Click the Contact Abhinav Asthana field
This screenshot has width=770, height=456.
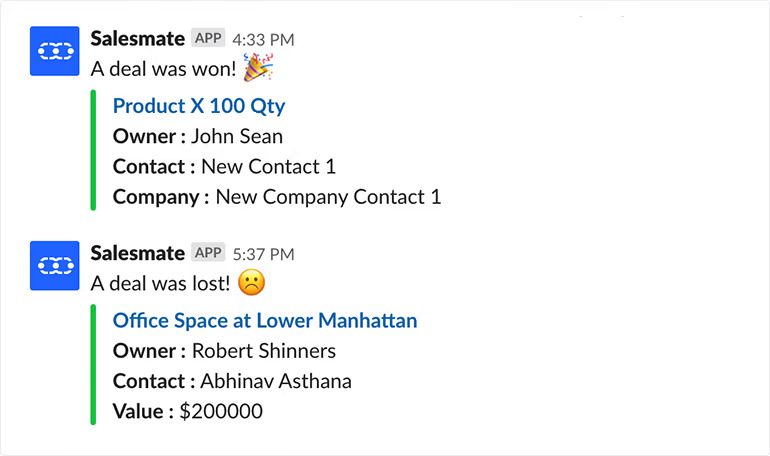coord(232,381)
